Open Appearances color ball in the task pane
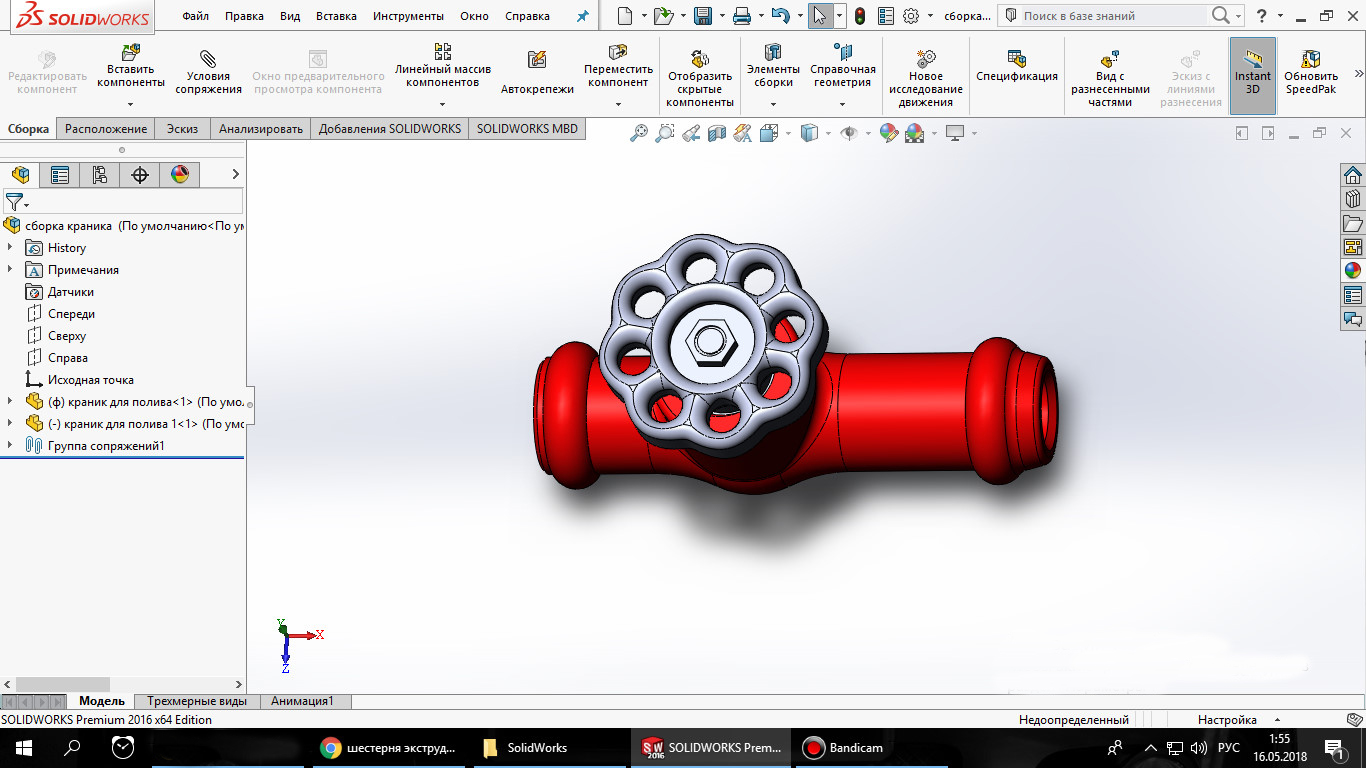 pyautogui.click(x=1353, y=271)
